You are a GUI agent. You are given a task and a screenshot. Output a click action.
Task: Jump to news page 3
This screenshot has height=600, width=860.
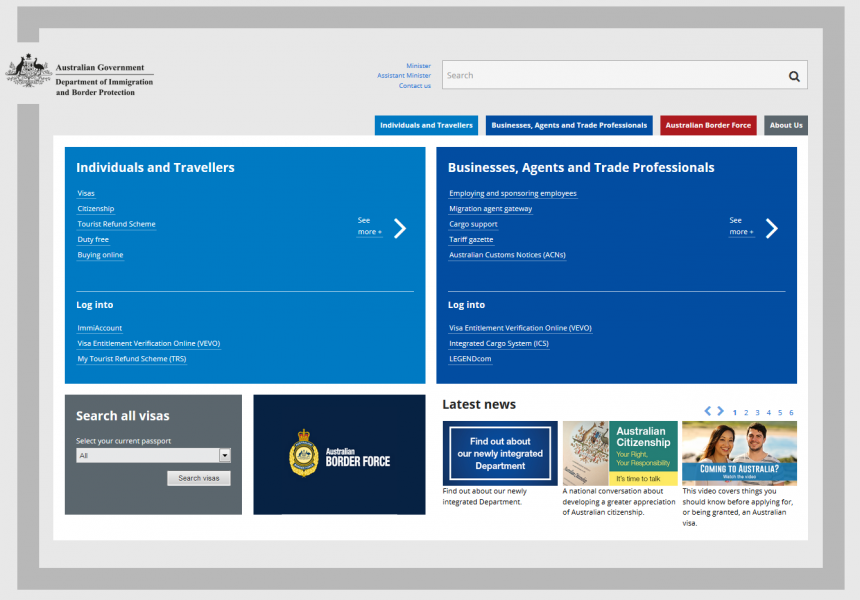click(757, 412)
